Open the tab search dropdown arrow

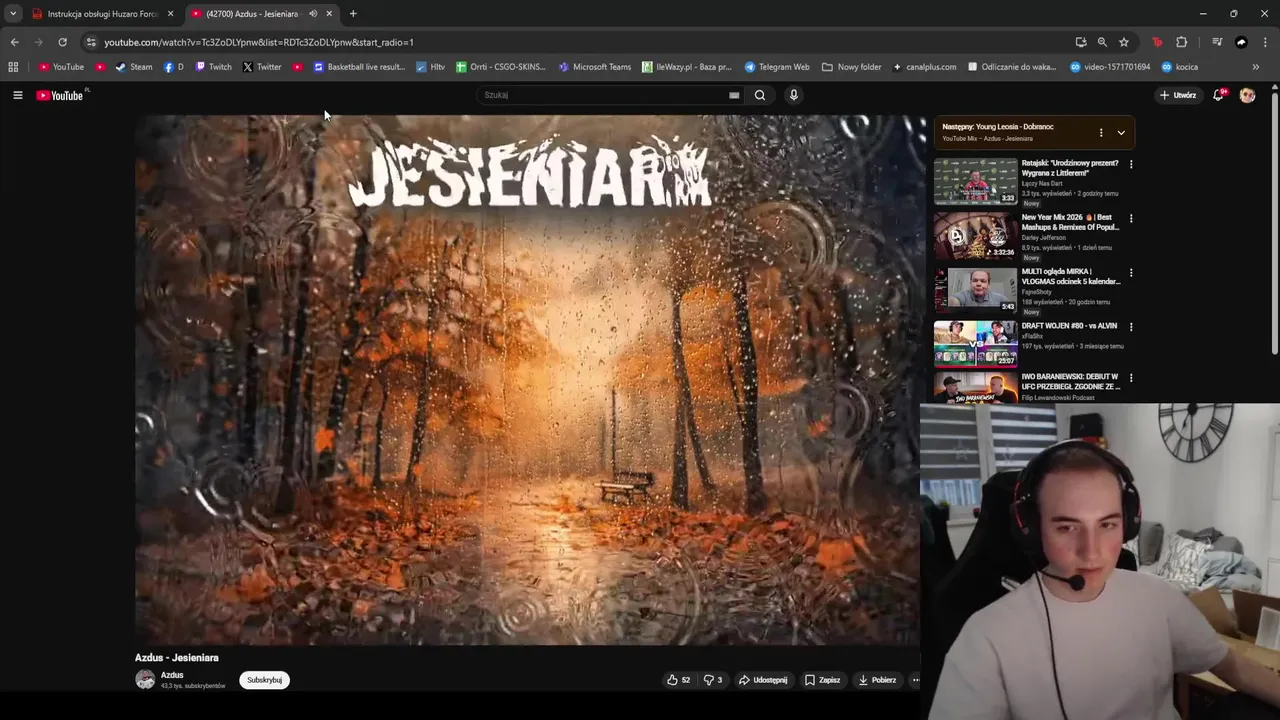pyautogui.click(x=13, y=14)
